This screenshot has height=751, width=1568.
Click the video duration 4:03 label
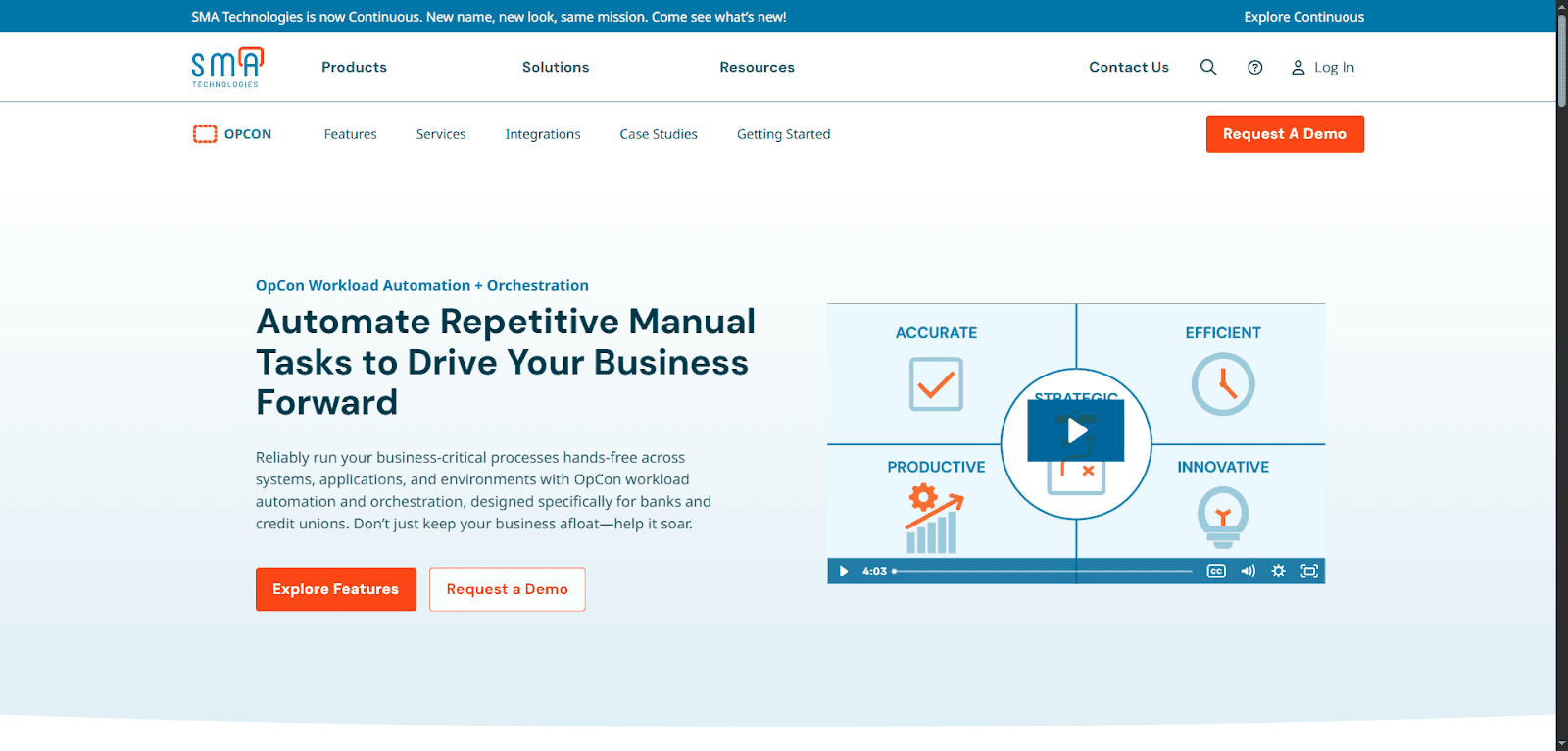tap(874, 571)
